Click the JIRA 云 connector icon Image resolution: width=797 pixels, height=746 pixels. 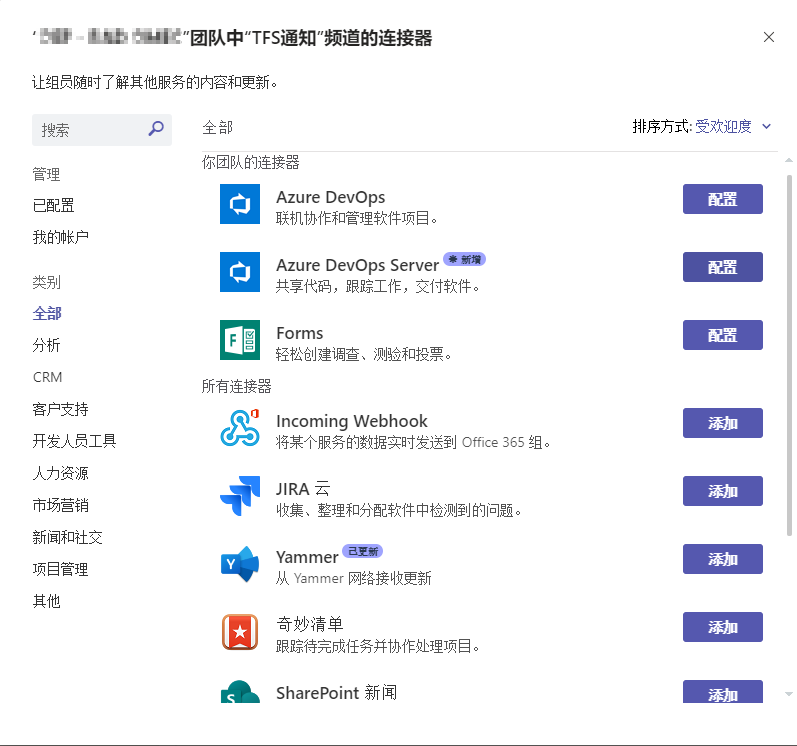click(x=240, y=496)
